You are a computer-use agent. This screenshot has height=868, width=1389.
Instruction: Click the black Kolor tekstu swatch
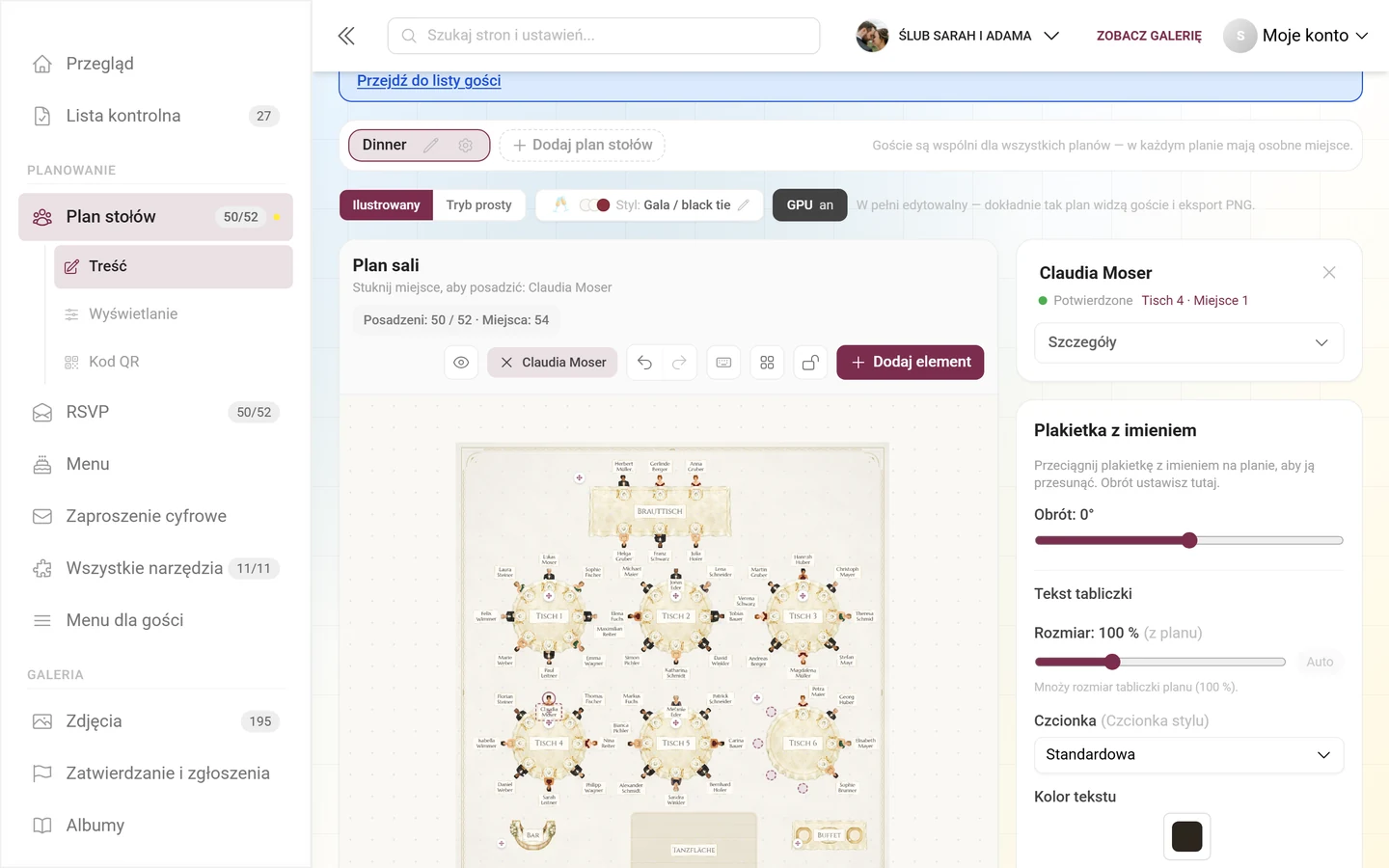pyautogui.click(x=1186, y=836)
